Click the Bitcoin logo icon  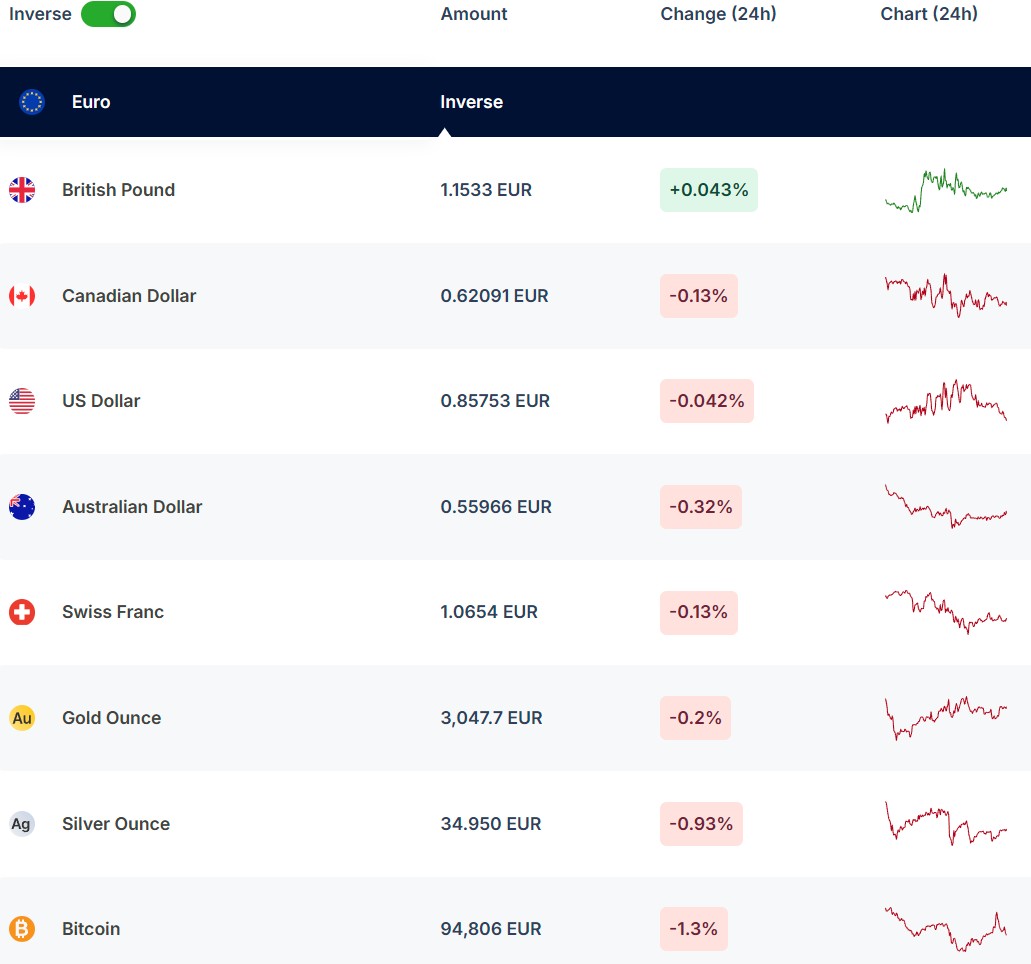pos(22,929)
